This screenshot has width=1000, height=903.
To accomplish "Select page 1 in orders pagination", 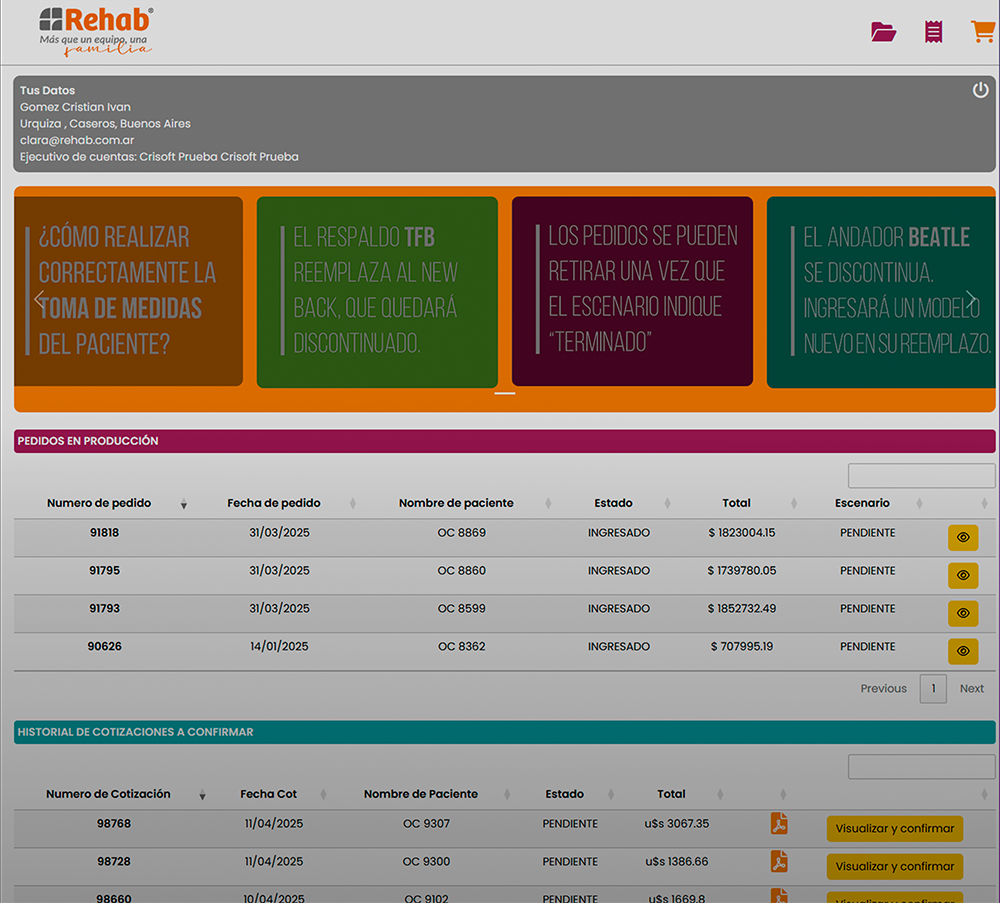I will pos(933,688).
